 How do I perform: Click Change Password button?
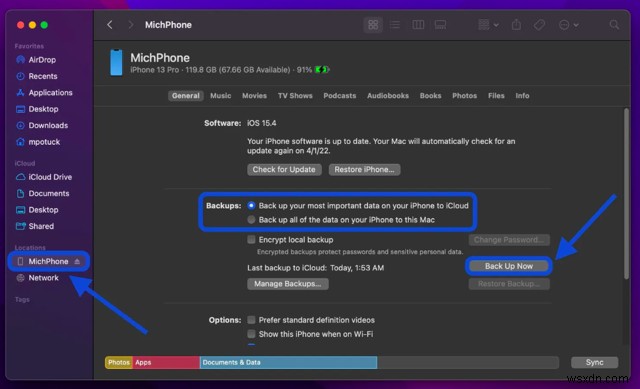509,240
